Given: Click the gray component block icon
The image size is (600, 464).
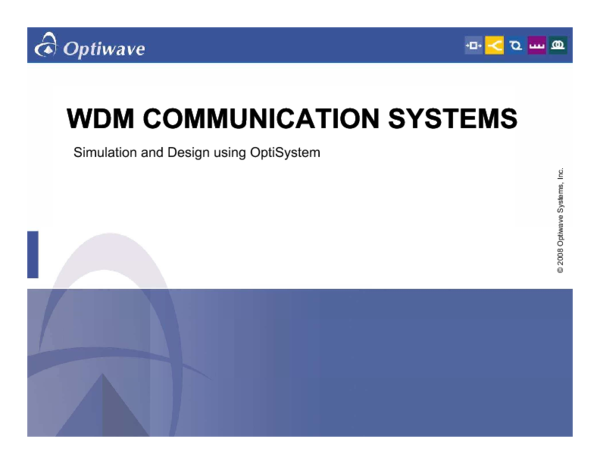Looking at the screenshot, I should click(x=474, y=46).
